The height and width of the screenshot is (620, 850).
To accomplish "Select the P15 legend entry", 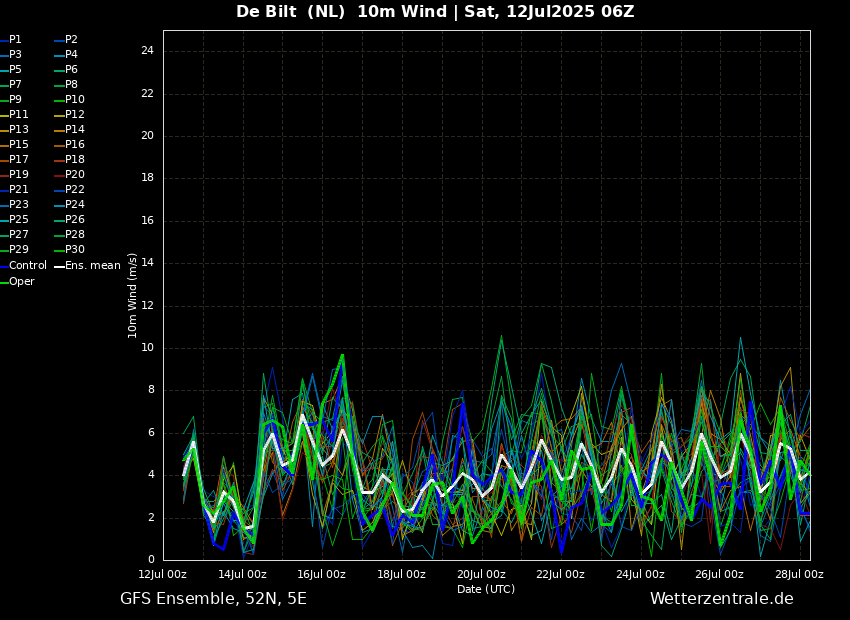I will [x=18, y=145].
